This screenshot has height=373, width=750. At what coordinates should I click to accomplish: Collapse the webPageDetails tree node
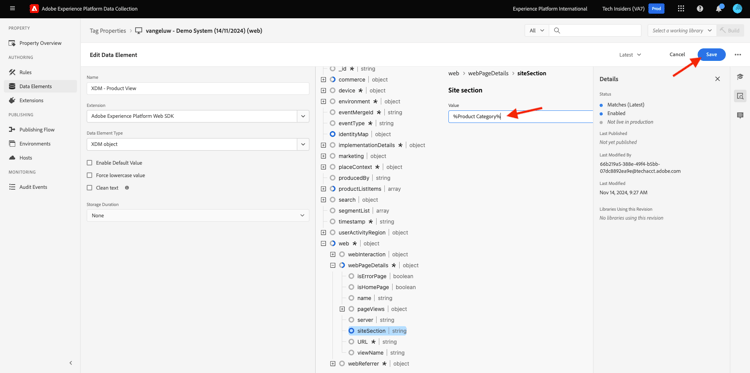tap(333, 265)
